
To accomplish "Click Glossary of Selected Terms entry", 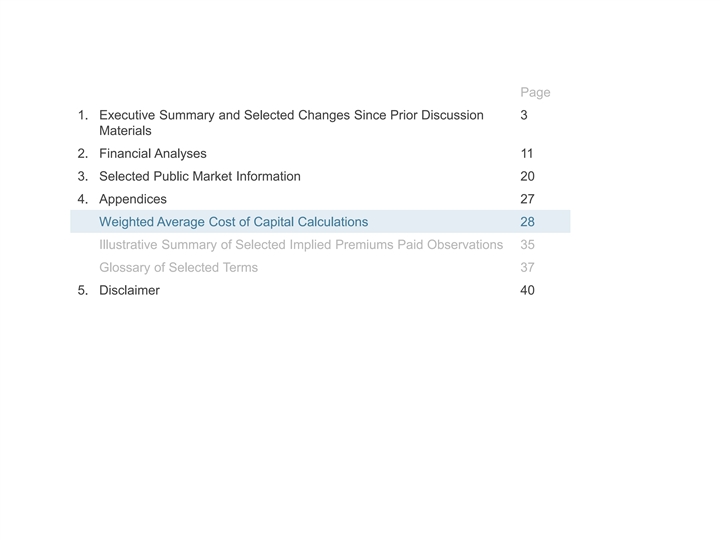I will click(x=178, y=268).
